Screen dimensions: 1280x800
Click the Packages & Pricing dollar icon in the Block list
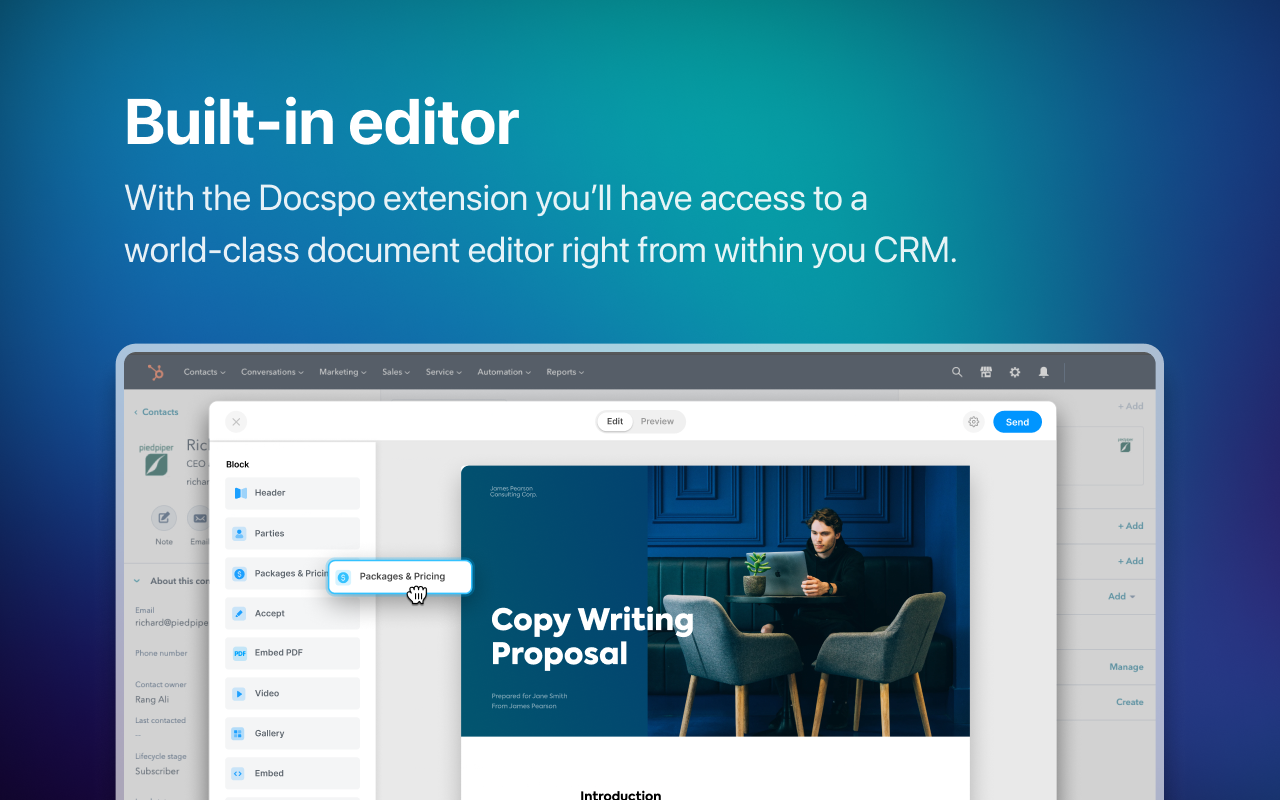(239, 574)
